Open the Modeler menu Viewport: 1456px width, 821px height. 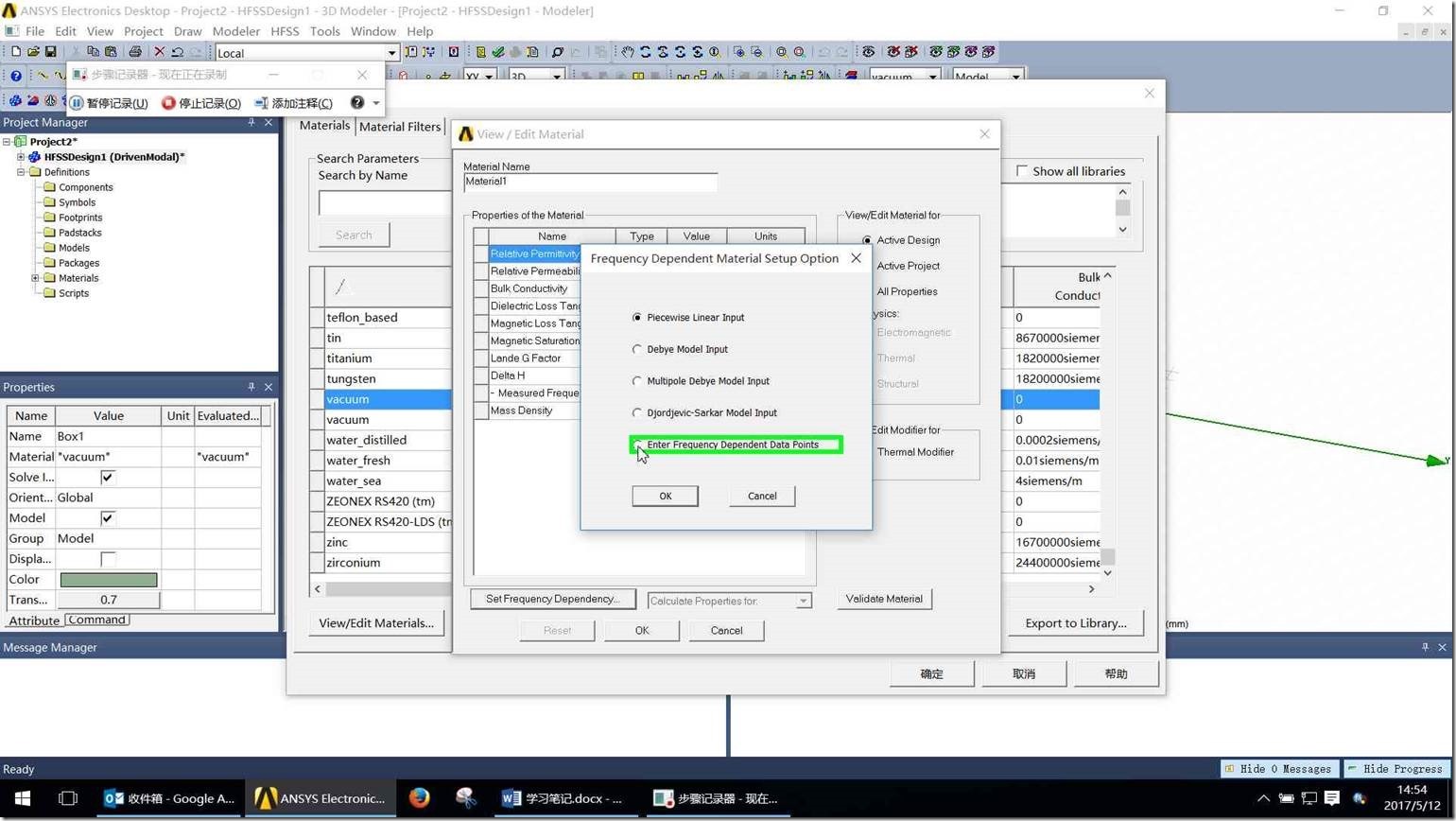coord(235,31)
